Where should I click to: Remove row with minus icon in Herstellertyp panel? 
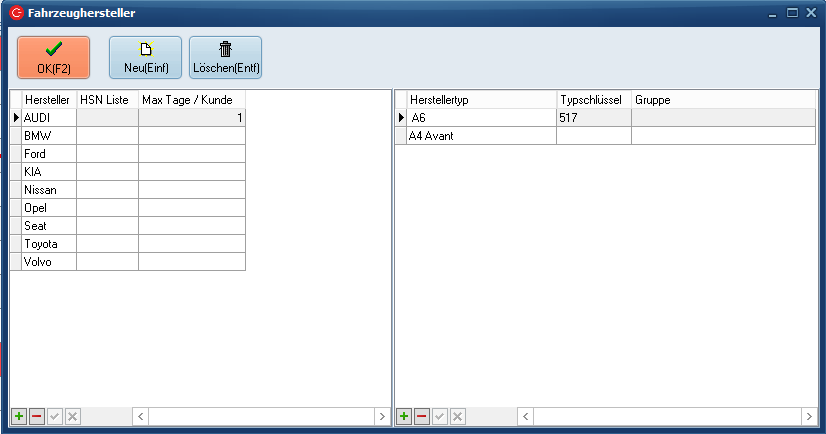coord(422,416)
